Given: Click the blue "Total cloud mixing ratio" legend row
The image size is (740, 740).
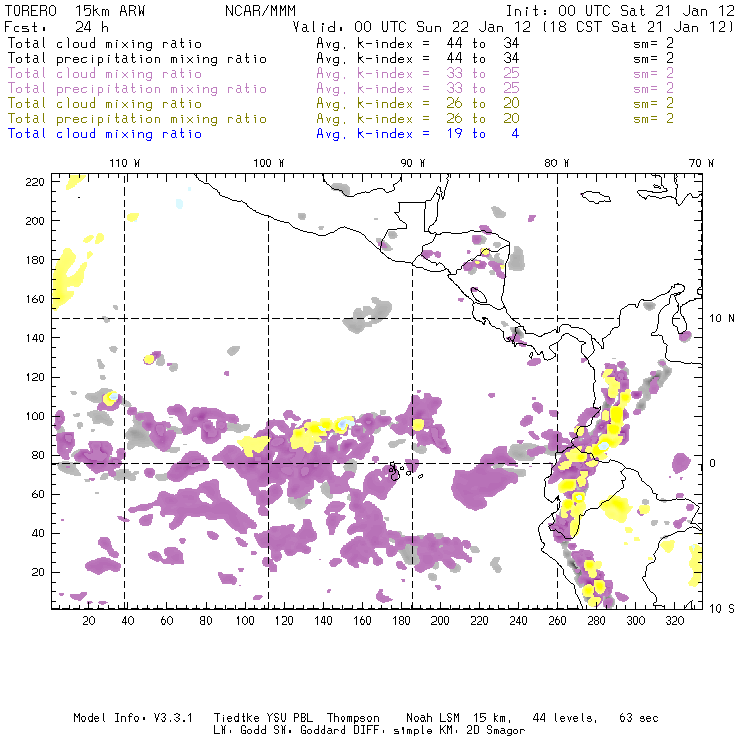Looking at the screenshot, I should [x=263, y=134].
